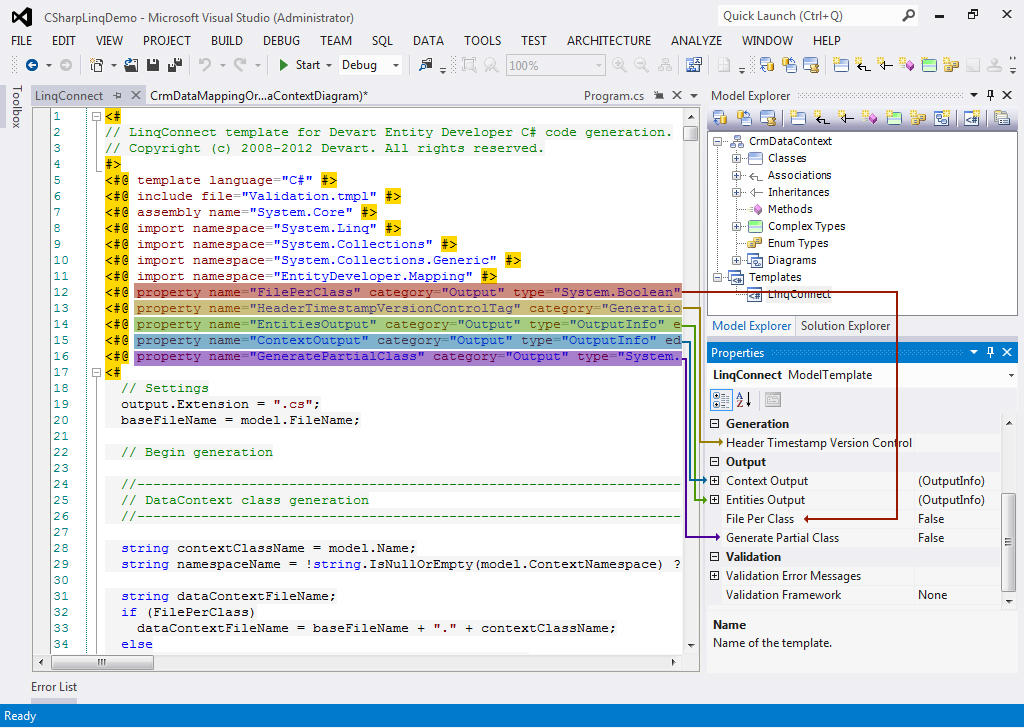Screen dimensions: 1024x728
Task: Click the Undo icon in the toolbar
Action: click(x=205, y=65)
